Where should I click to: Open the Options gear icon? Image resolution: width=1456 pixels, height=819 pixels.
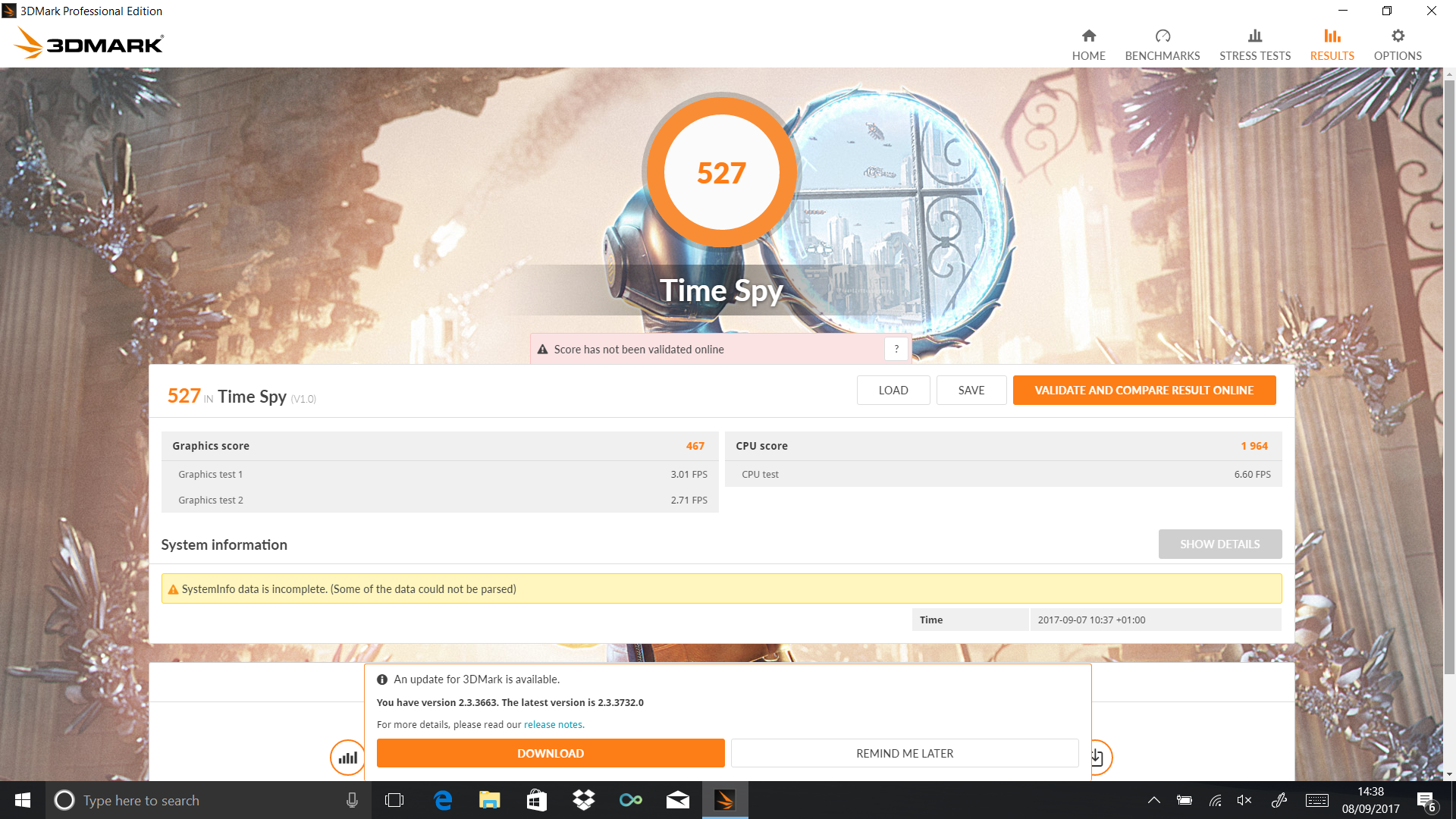coord(1397,36)
